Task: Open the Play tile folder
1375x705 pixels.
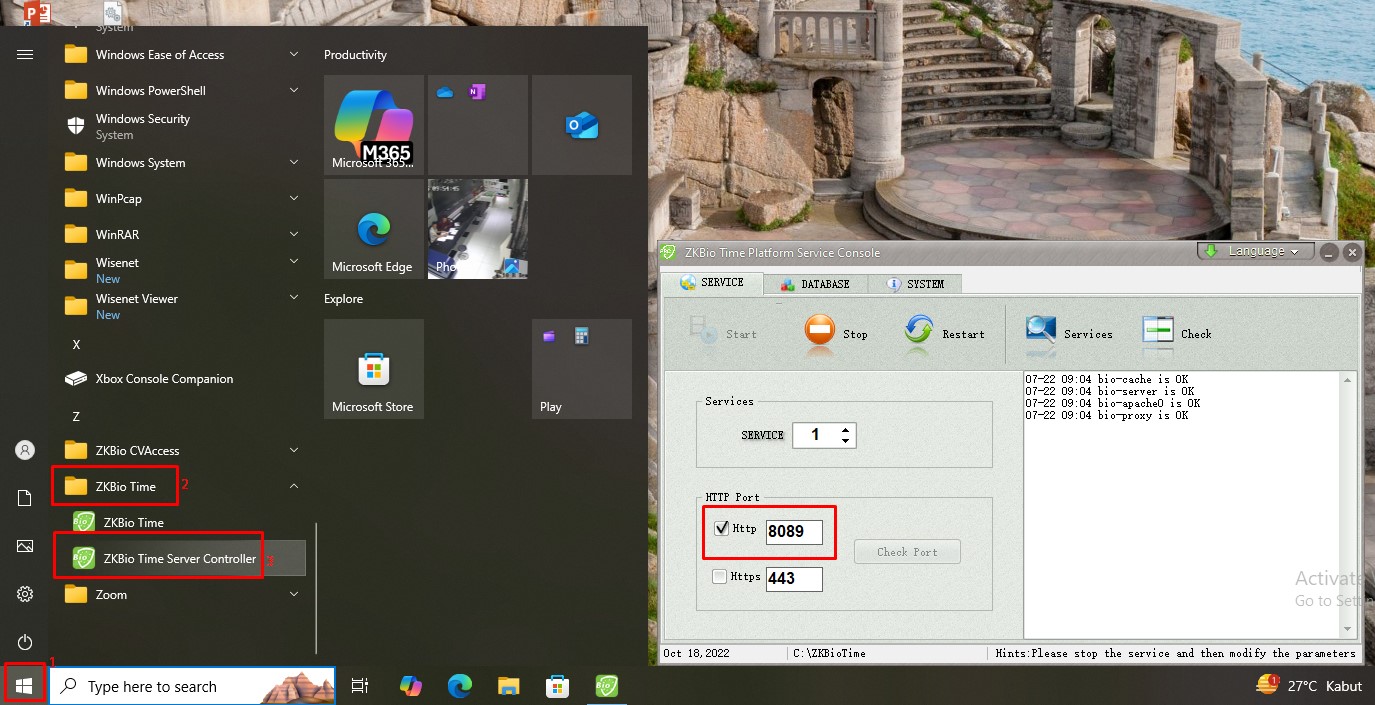Action: pos(582,369)
